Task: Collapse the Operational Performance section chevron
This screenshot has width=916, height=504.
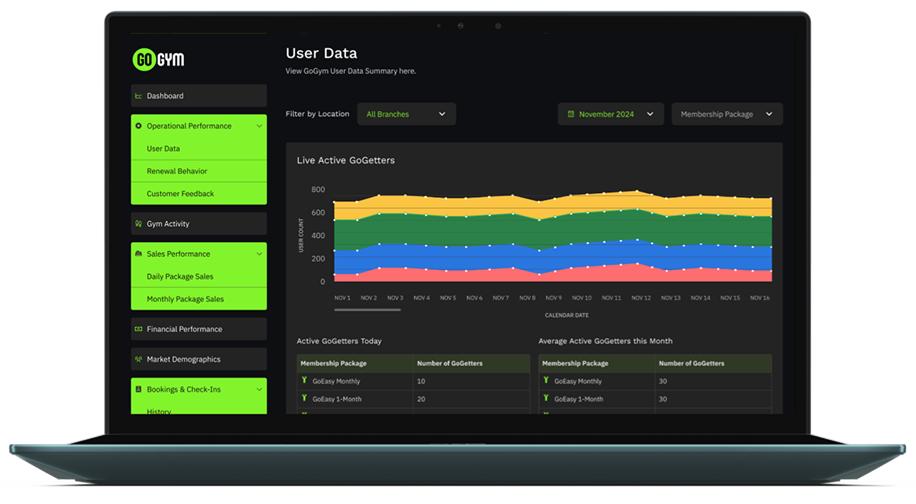Action: 259,126
